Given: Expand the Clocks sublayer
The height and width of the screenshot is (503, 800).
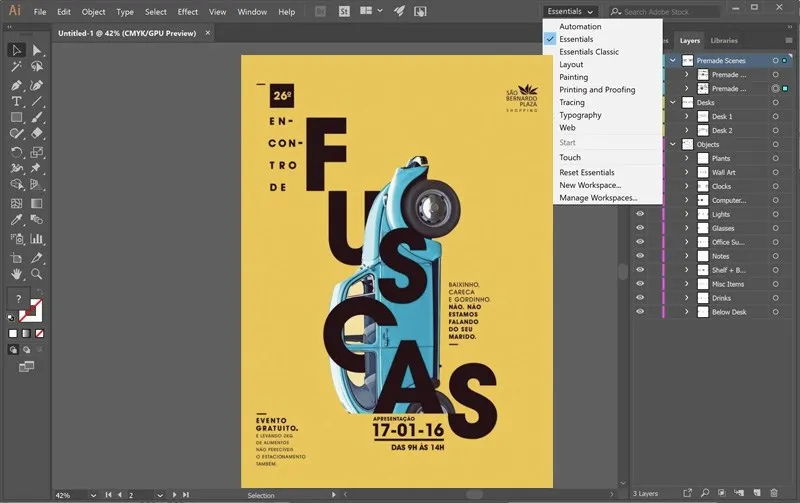Looking at the screenshot, I should click(x=687, y=186).
